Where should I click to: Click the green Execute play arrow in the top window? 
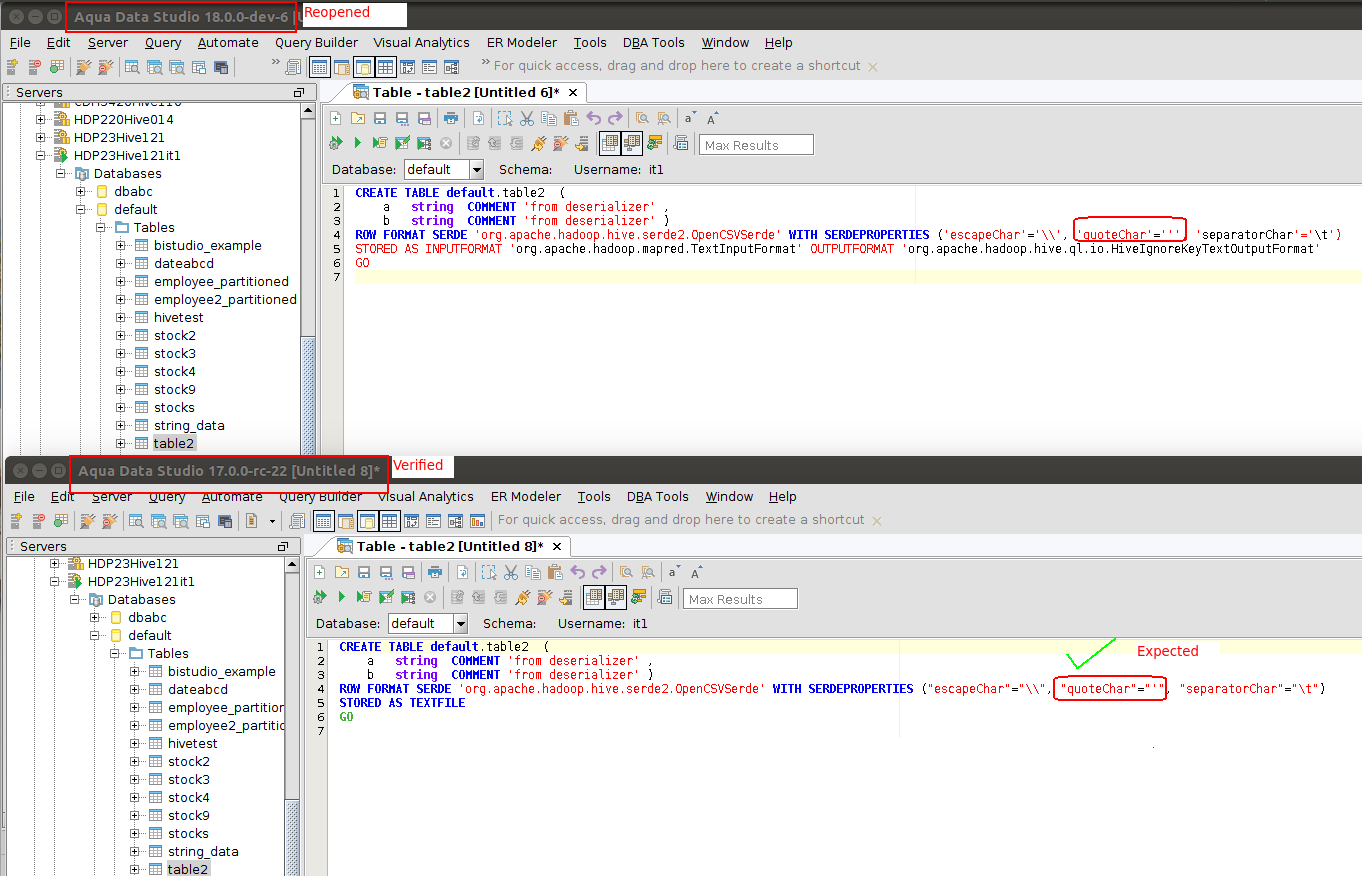click(357, 143)
